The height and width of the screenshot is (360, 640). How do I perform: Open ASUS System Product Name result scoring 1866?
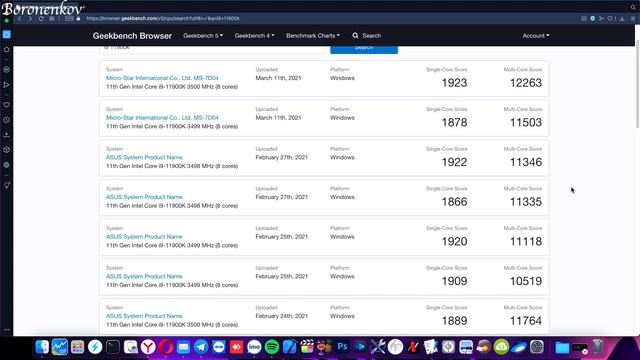point(144,197)
